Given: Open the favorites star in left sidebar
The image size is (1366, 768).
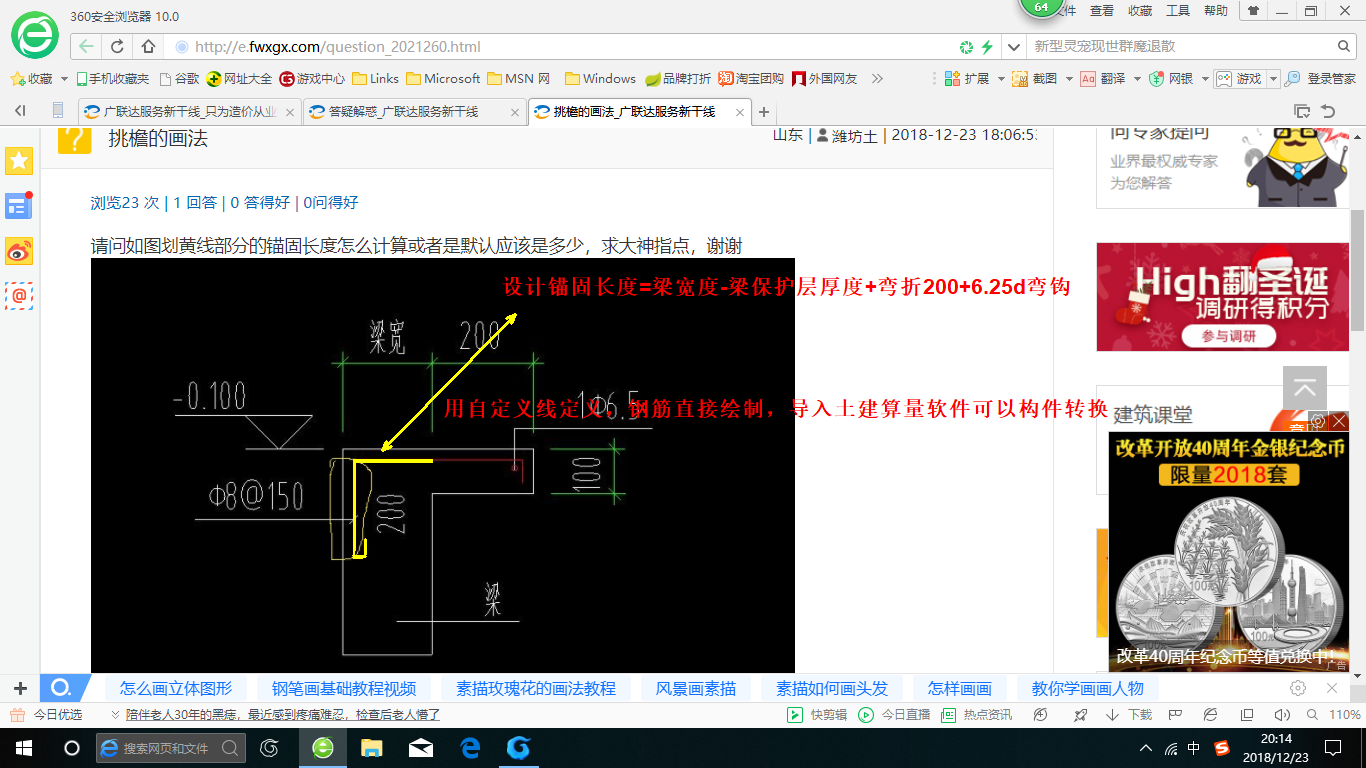Looking at the screenshot, I should click(x=19, y=160).
